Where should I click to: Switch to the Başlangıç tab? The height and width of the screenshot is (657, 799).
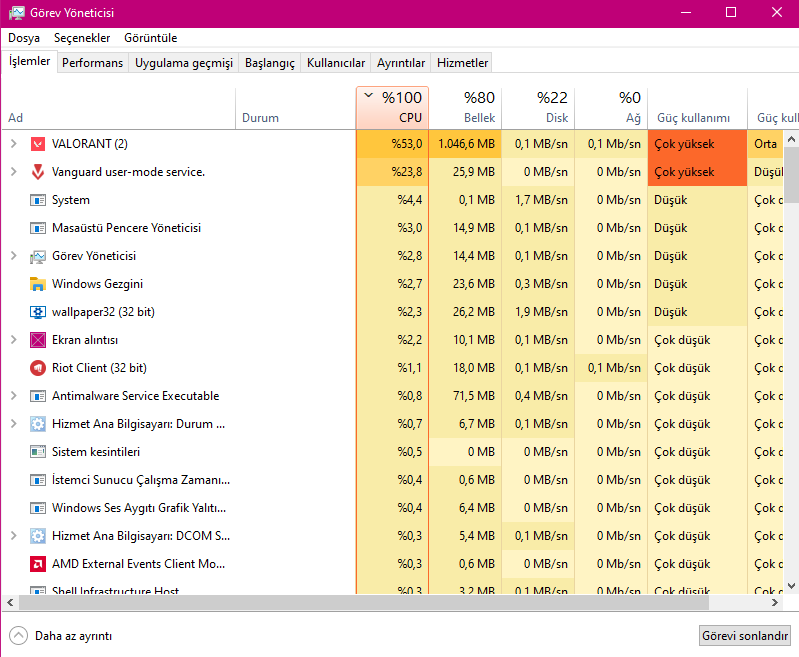(x=270, y=63)
